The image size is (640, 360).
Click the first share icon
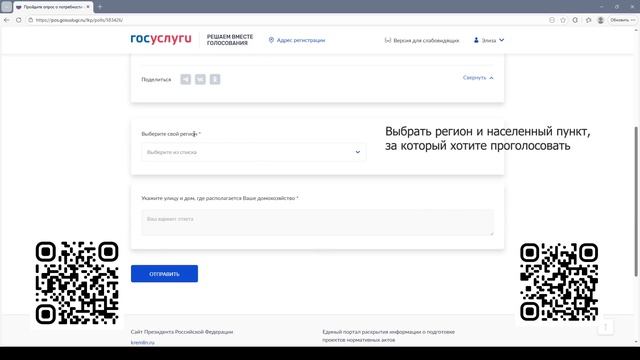186,79
